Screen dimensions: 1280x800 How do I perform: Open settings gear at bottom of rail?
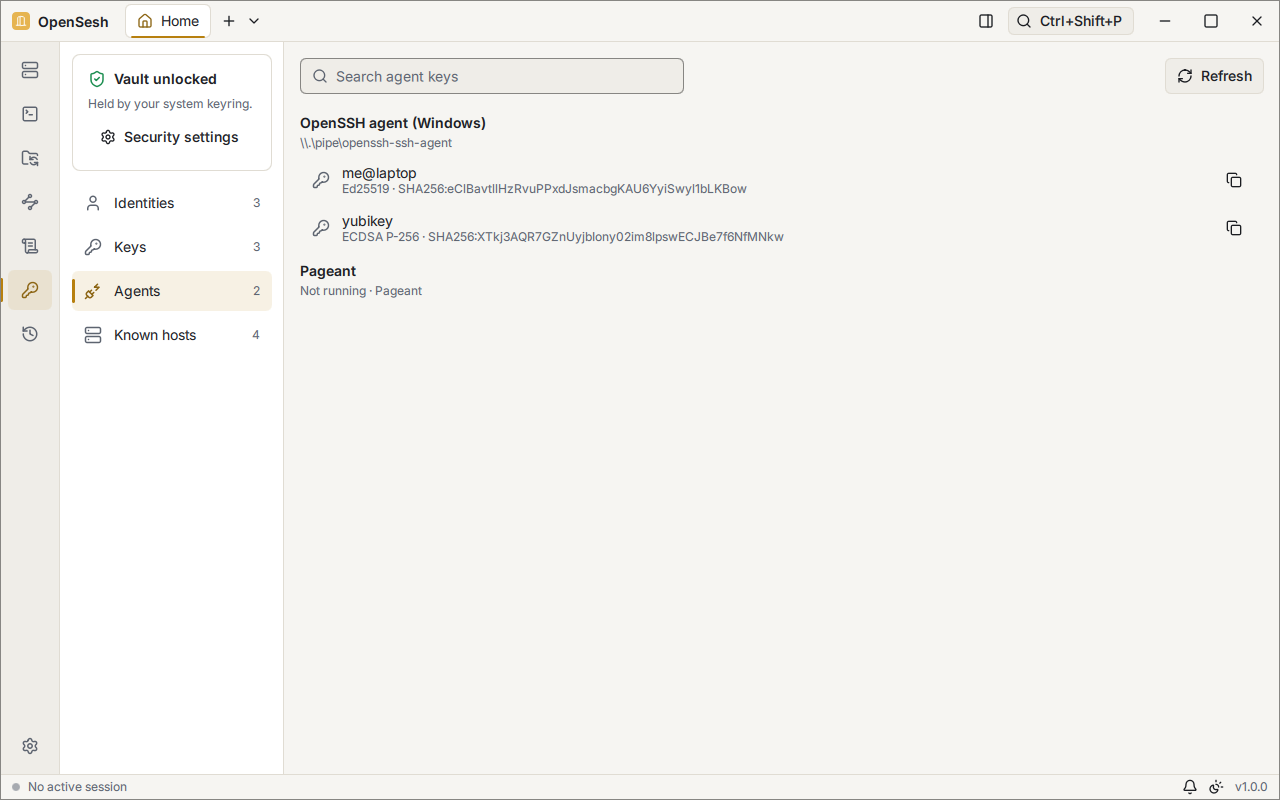click(30, 746)
